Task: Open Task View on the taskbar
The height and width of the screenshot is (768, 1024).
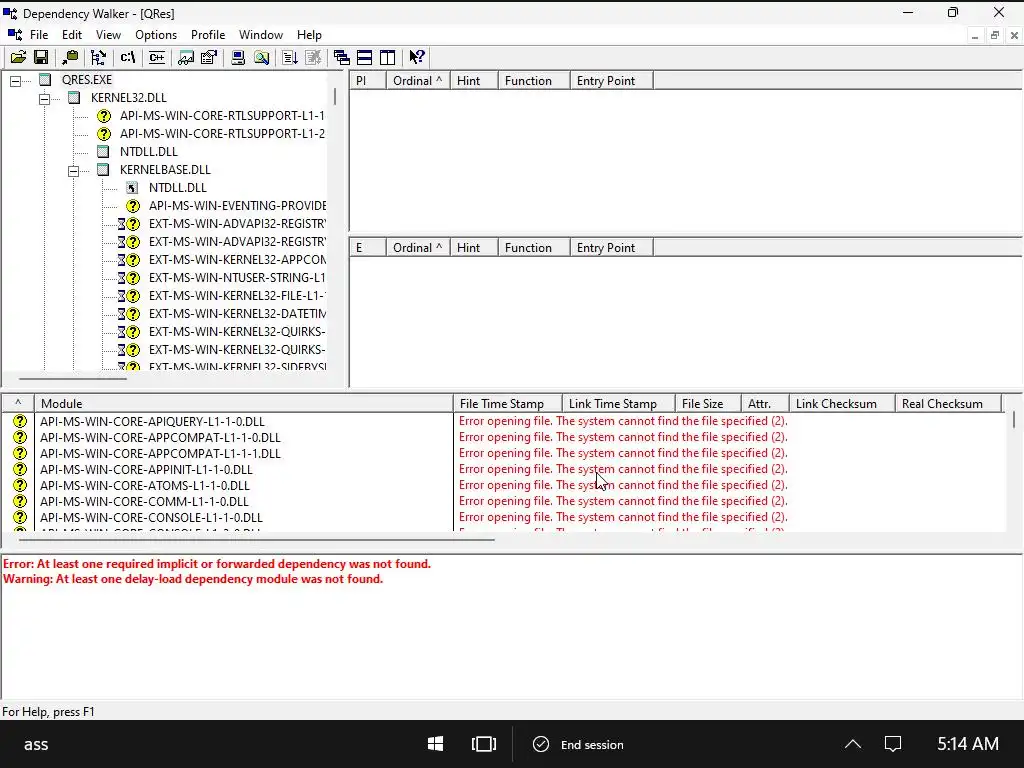Action: tap(484, 744)
